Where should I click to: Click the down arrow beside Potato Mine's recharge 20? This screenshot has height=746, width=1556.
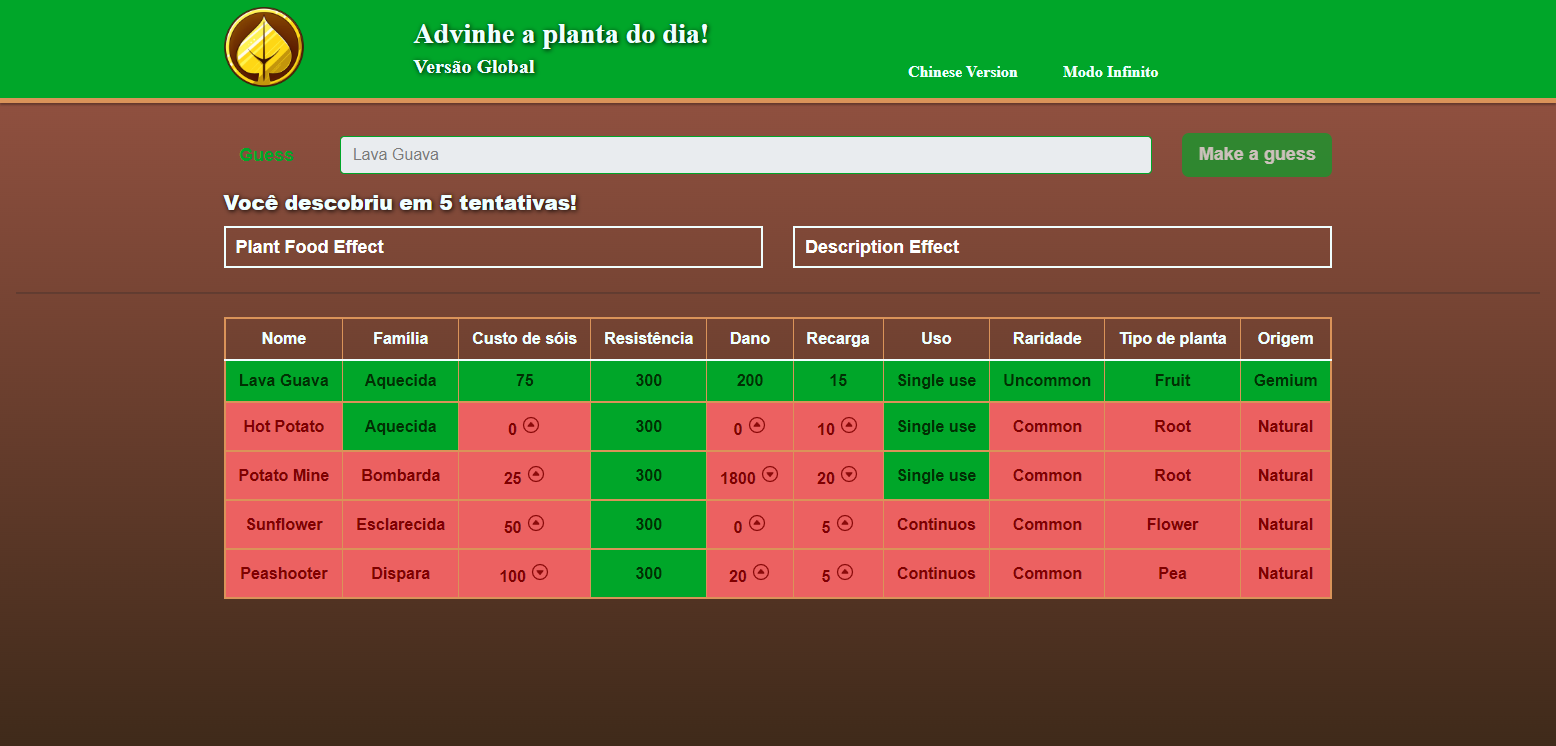849,474
